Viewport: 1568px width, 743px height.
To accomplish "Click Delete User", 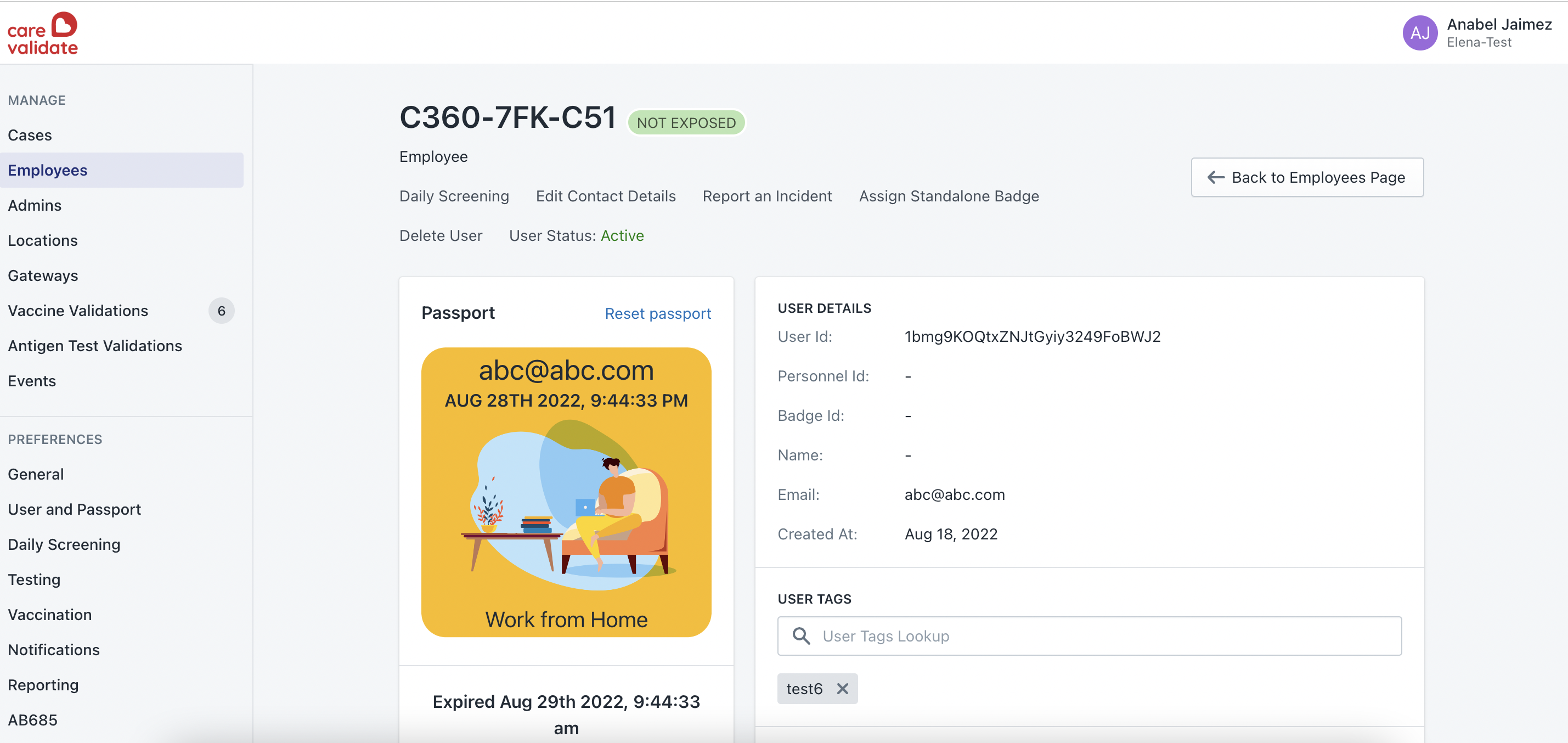I will click(441, 236).
